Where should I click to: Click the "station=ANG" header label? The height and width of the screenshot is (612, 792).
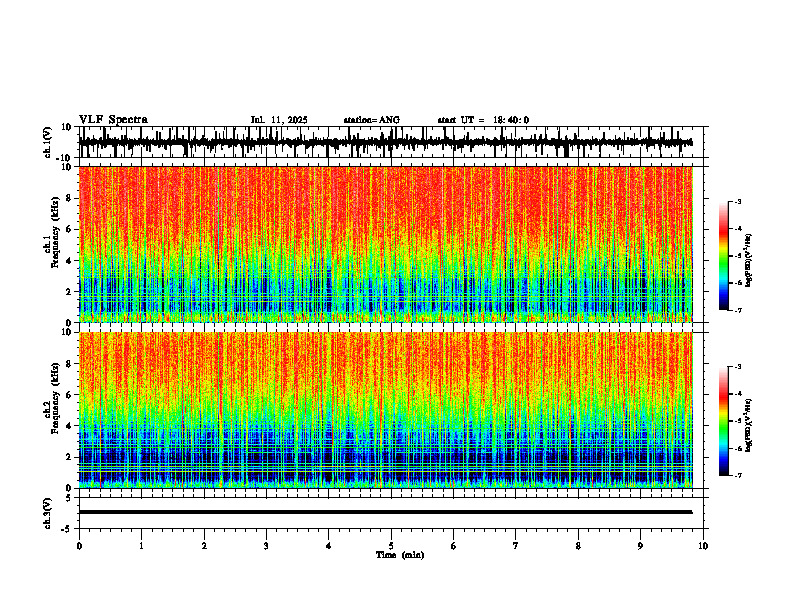(372, 120)
